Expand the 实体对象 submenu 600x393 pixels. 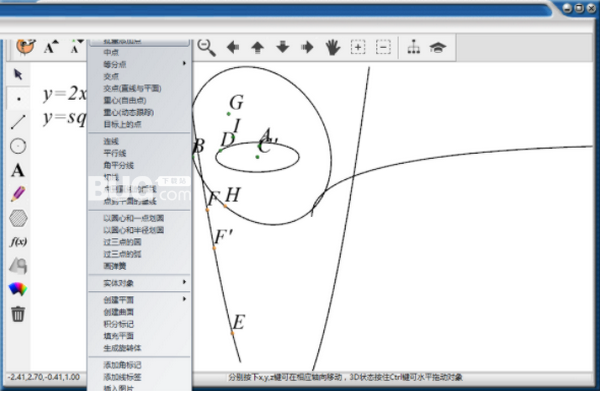point(139,283)
